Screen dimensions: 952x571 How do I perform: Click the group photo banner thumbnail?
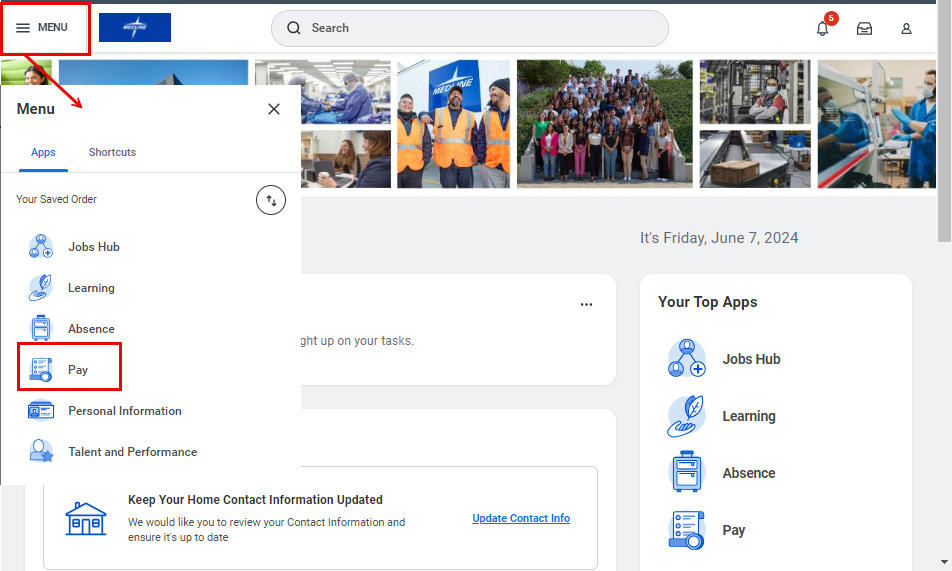click(604, 124)
